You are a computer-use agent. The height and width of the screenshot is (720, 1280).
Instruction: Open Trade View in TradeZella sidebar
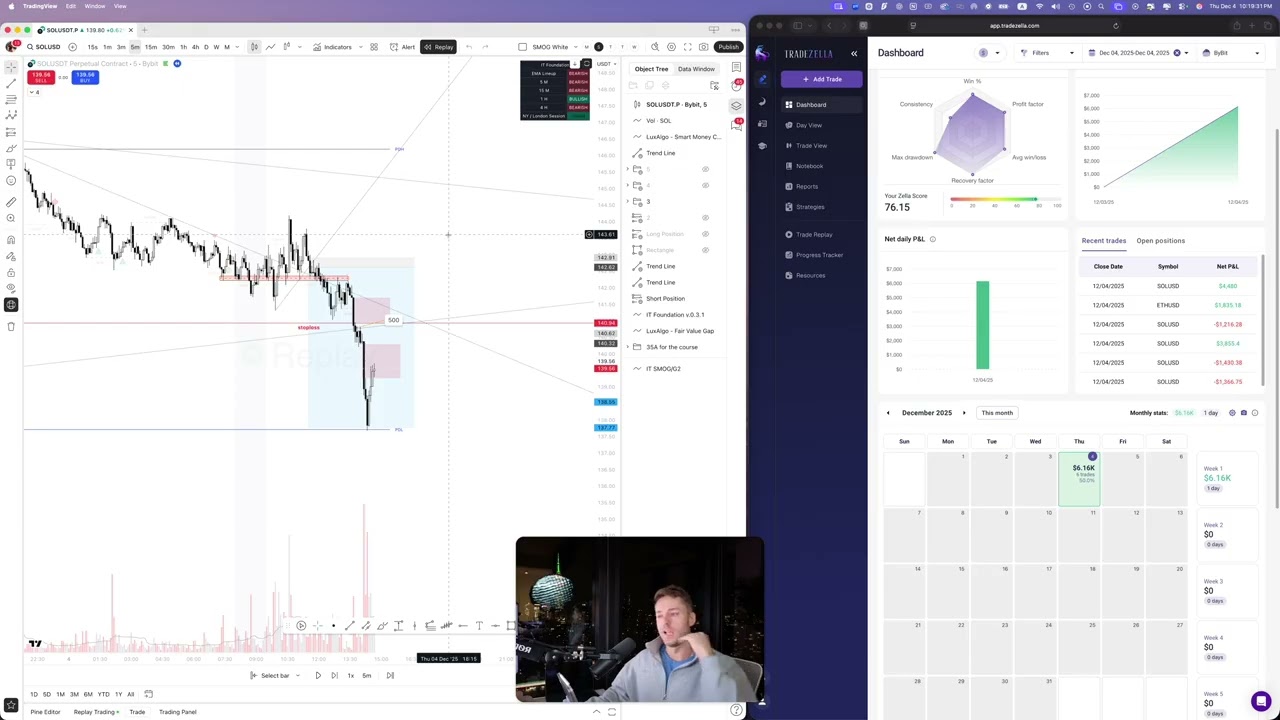click(811, 145)
